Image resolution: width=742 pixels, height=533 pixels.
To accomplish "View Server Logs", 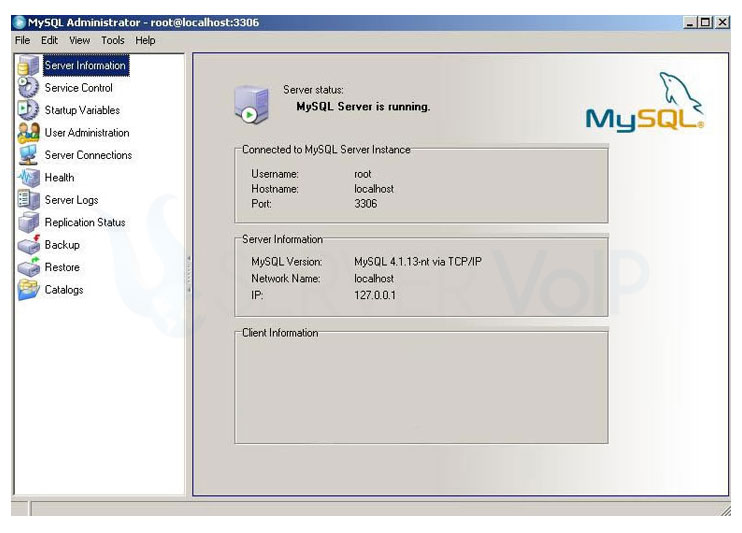I will click(71, 200).
